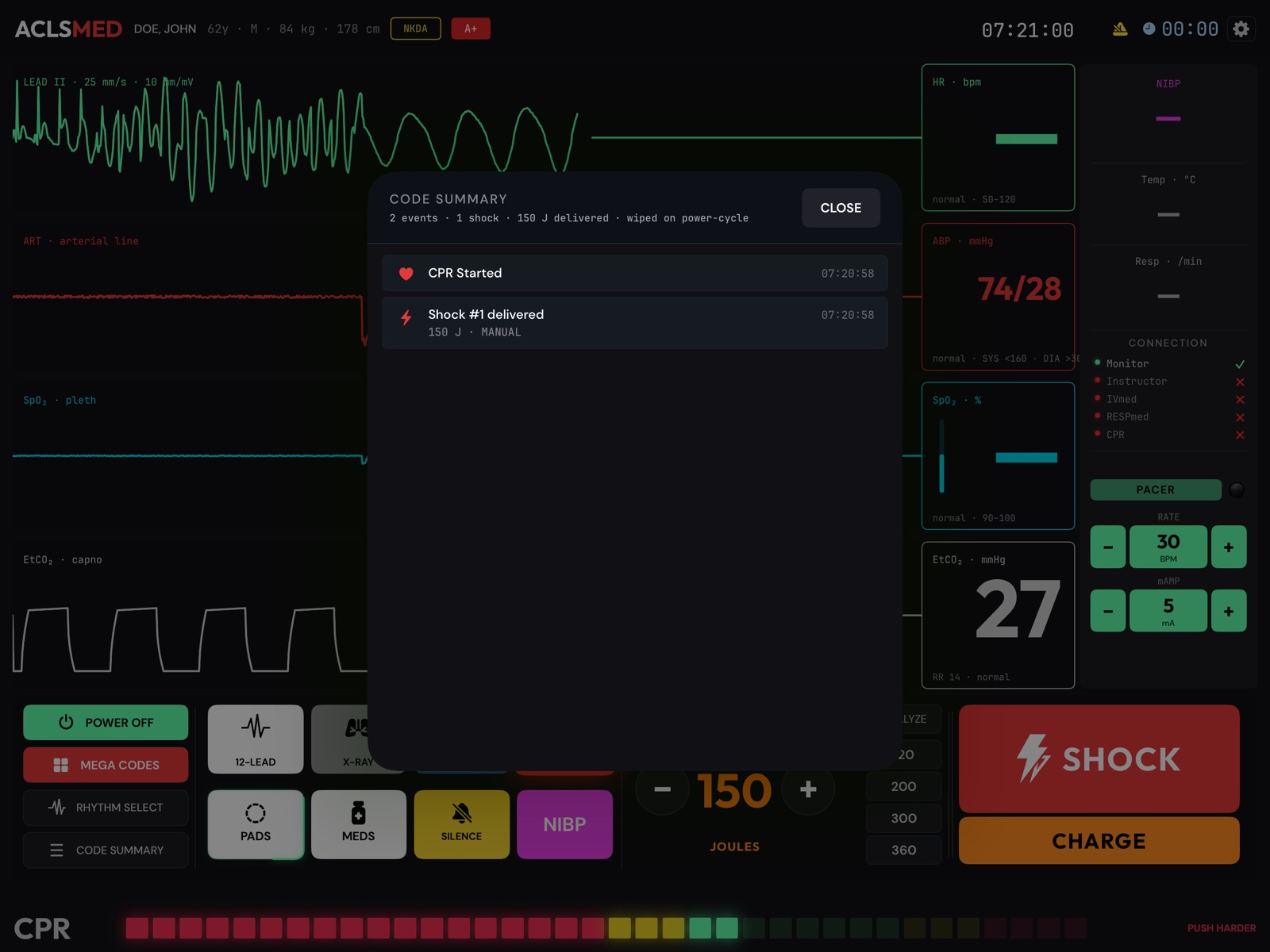Silence alarms with the SILENCE button
Screen dimensions: 1270x952
(462, 824)
